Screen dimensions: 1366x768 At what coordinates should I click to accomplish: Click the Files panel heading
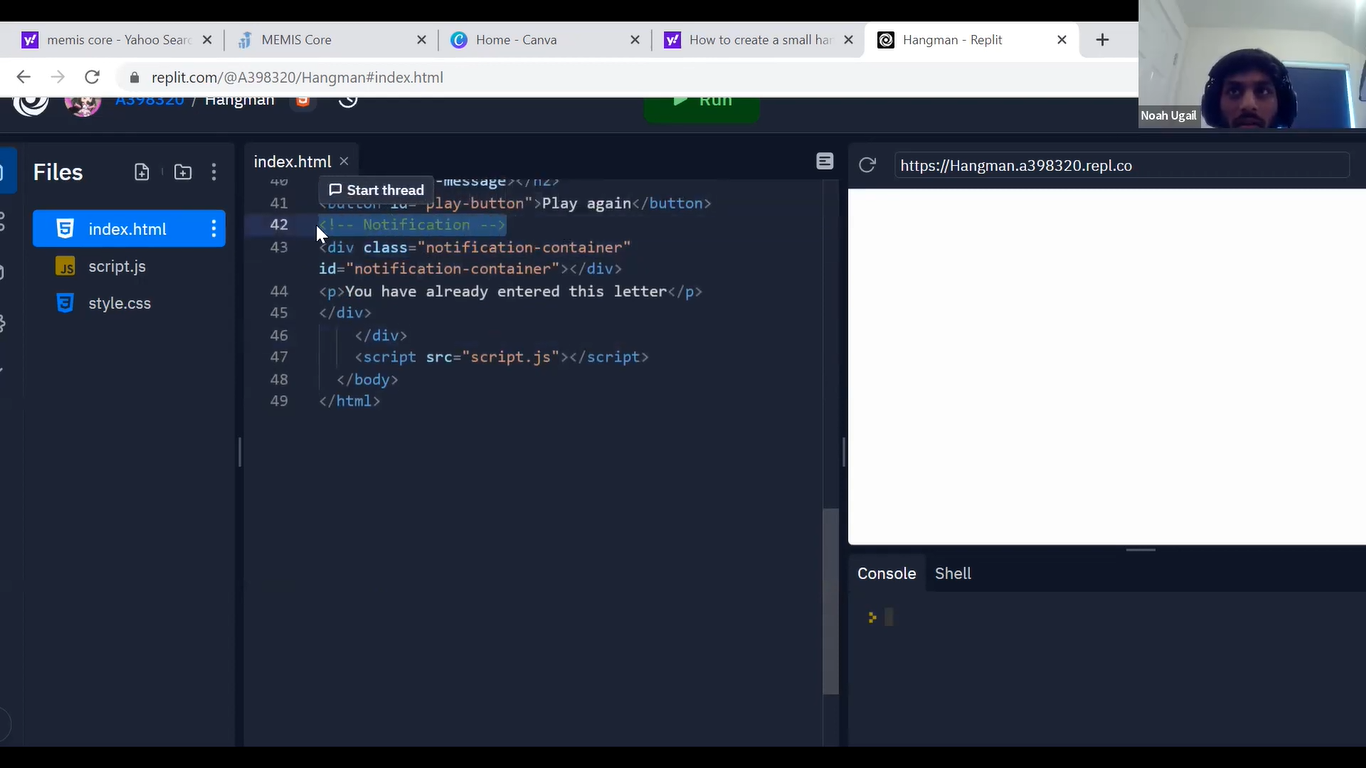point(58,172)
